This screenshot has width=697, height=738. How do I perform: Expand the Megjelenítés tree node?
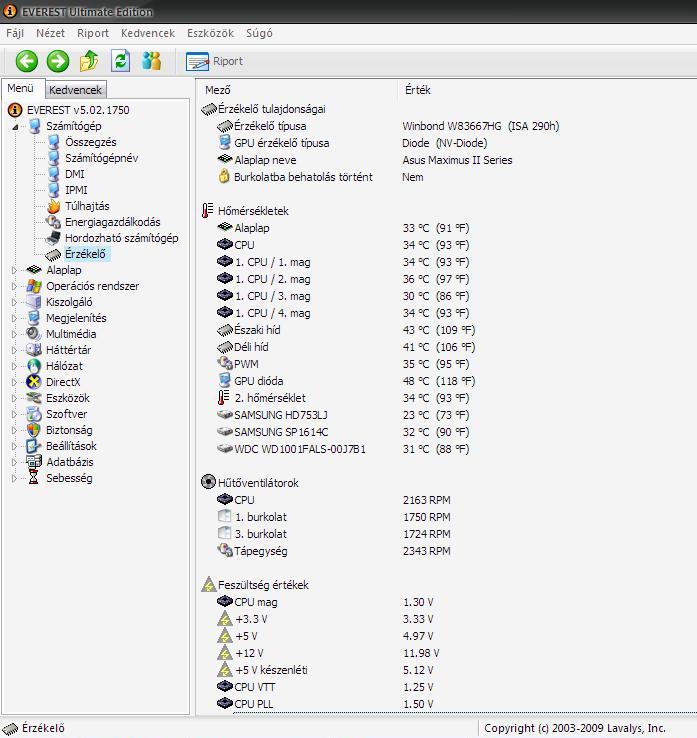[14, 318]
